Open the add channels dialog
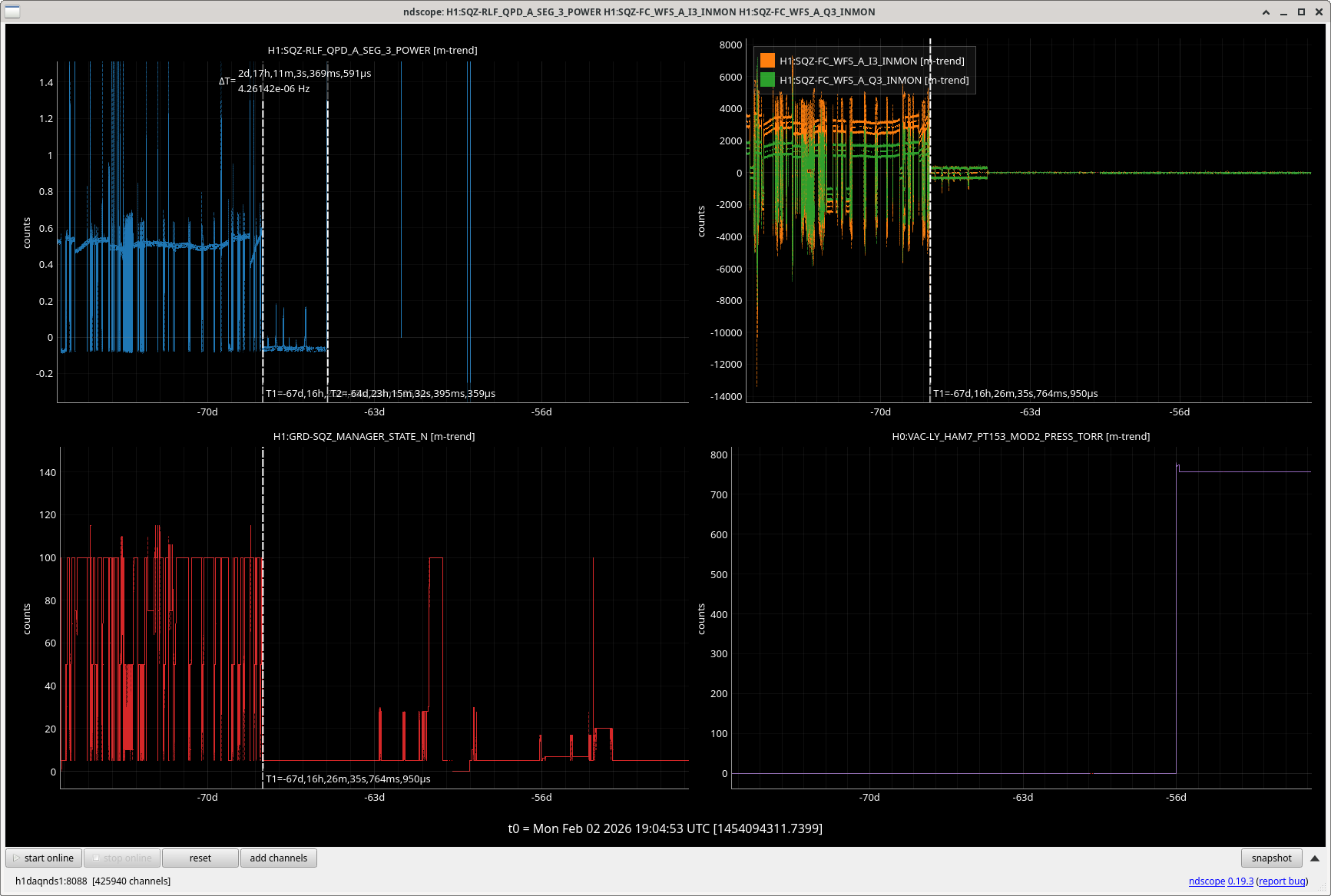1331x896 pixels. pos(278,858)
